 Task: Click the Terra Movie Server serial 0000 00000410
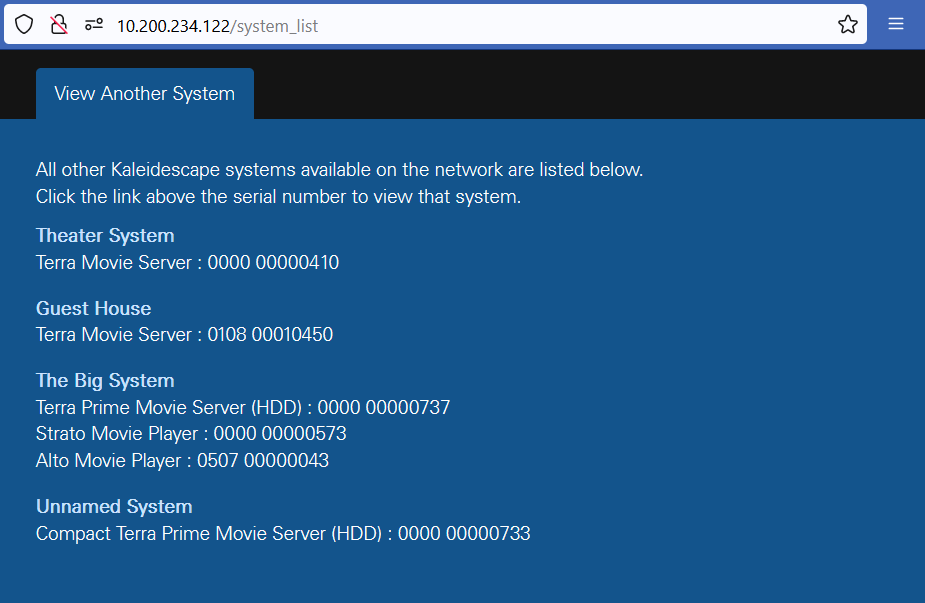pyautogui.click(x=187, y=262)
